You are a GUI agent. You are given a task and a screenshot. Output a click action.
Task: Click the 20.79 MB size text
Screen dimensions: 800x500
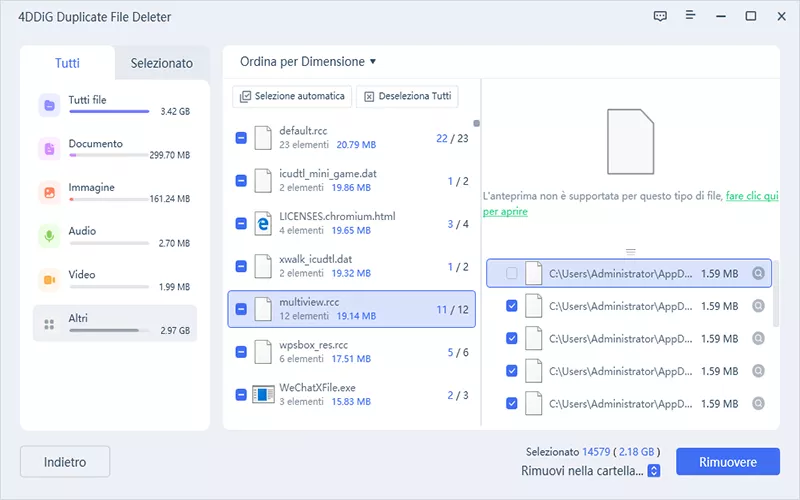(356, 145)
